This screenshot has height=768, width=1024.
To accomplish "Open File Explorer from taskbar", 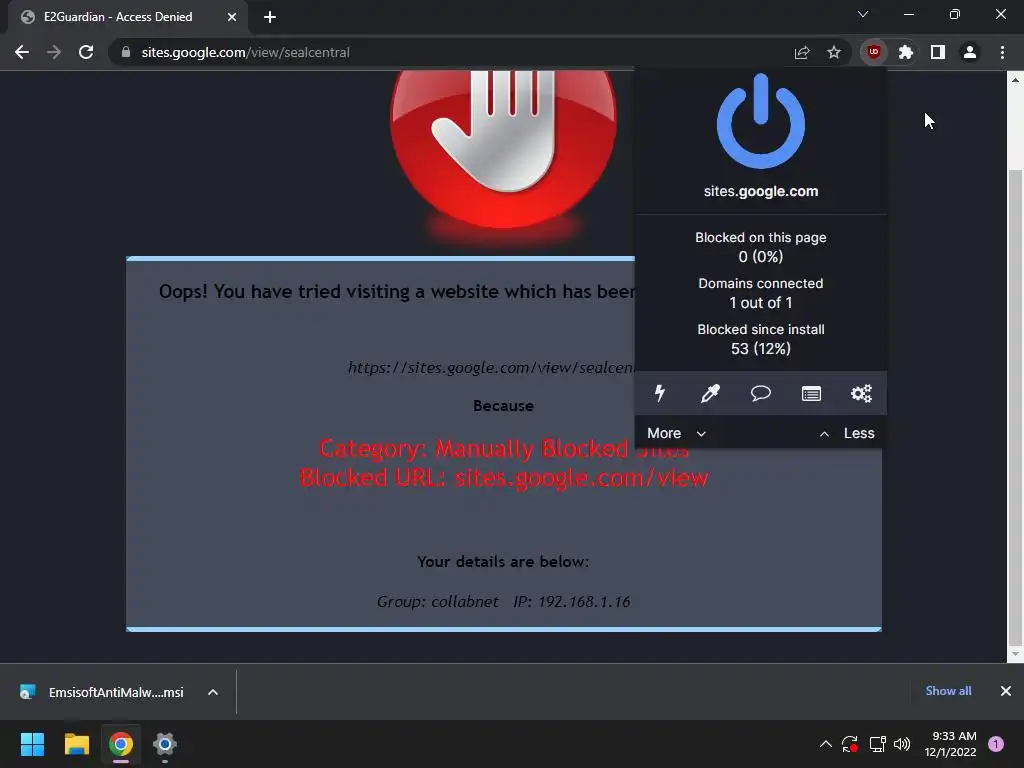I will (76, 744).
